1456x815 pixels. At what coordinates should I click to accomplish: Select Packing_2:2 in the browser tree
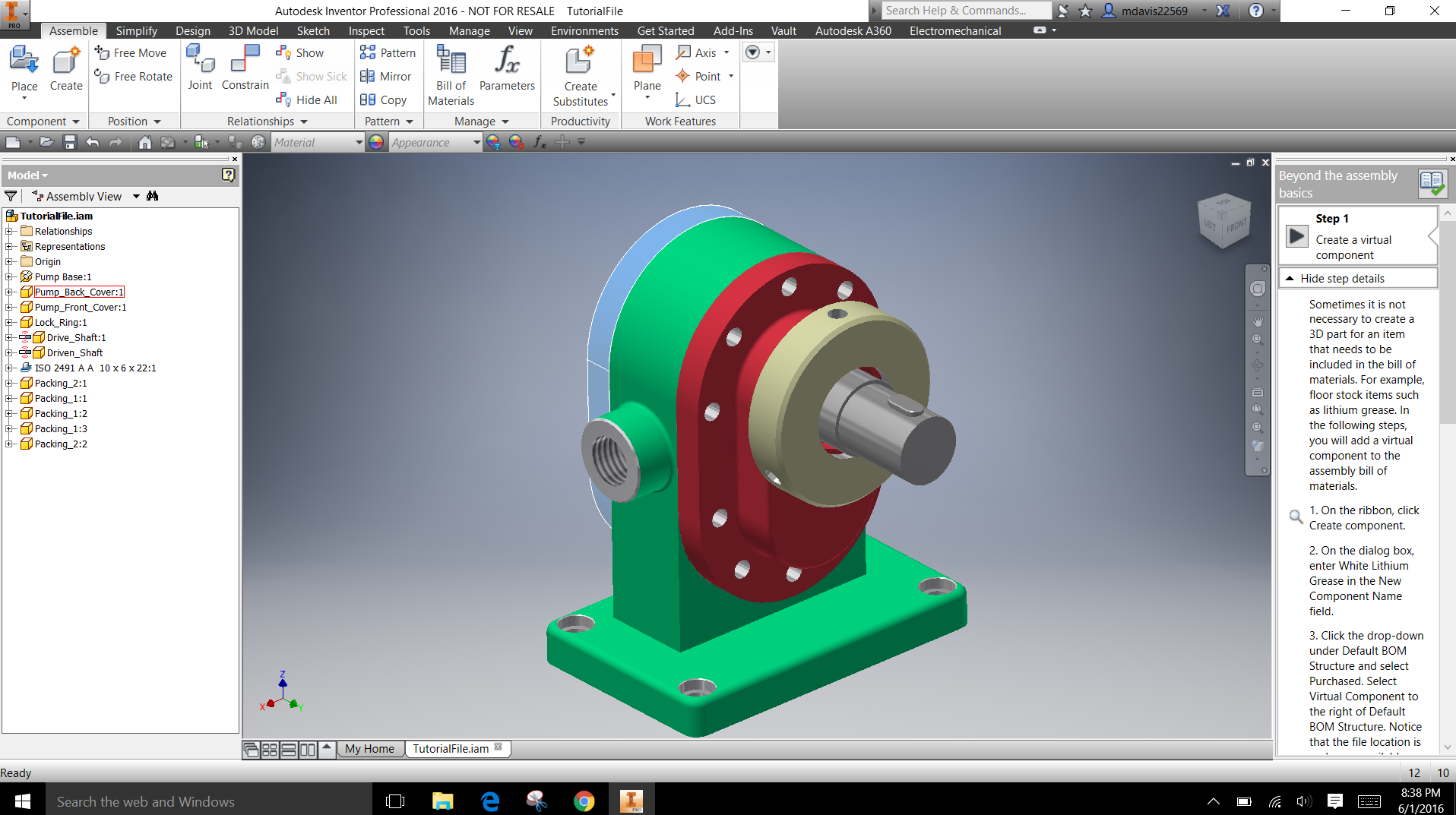click(x=61, y=444)
